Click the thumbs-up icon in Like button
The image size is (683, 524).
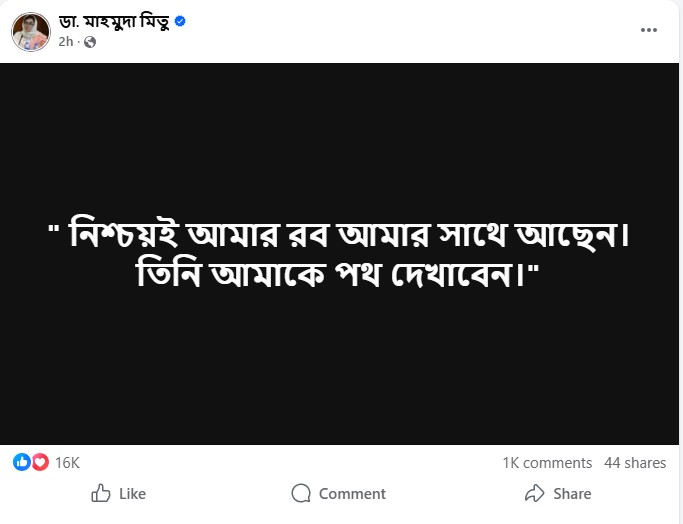point(101,493)
